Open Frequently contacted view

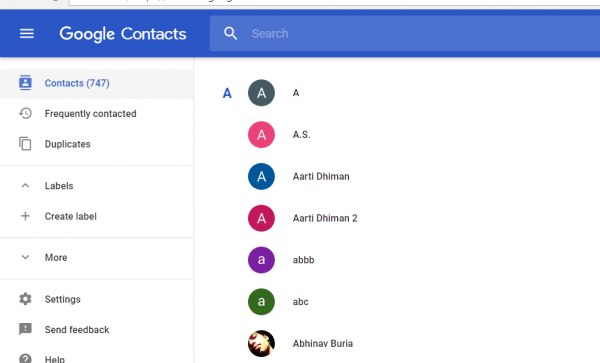96,114
